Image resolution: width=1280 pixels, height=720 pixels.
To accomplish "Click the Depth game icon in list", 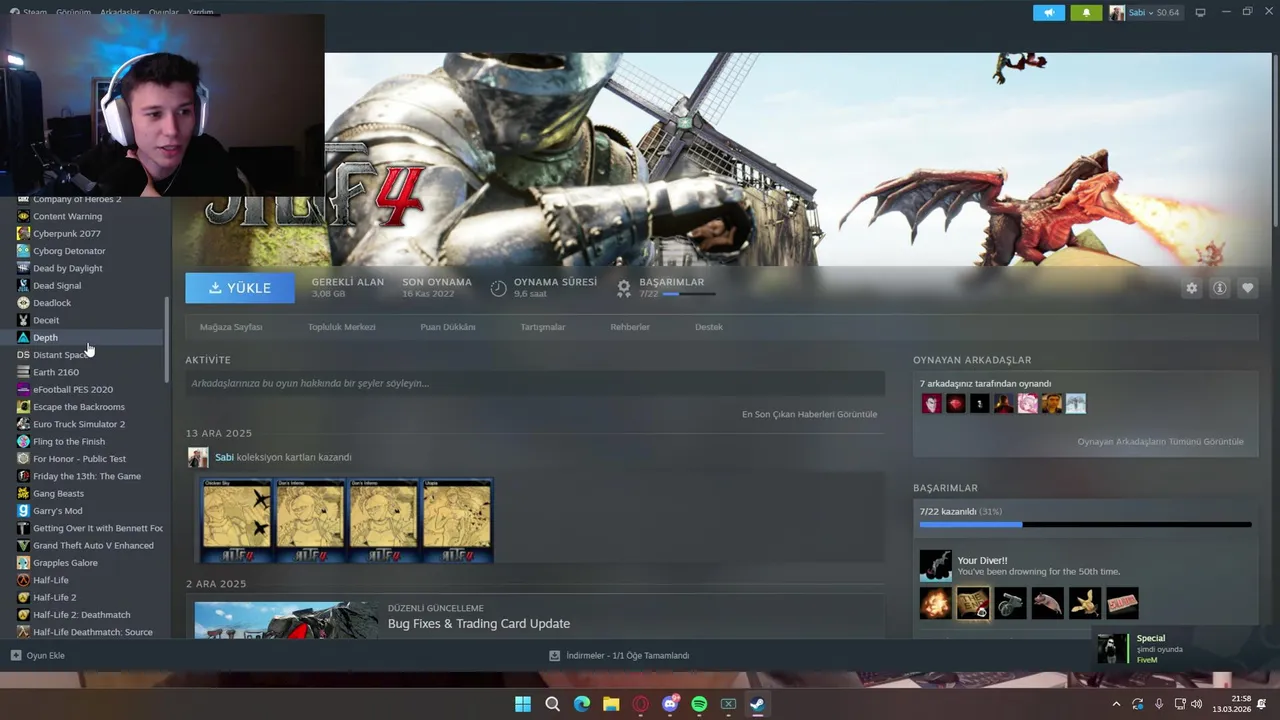I will coord(23,337).
